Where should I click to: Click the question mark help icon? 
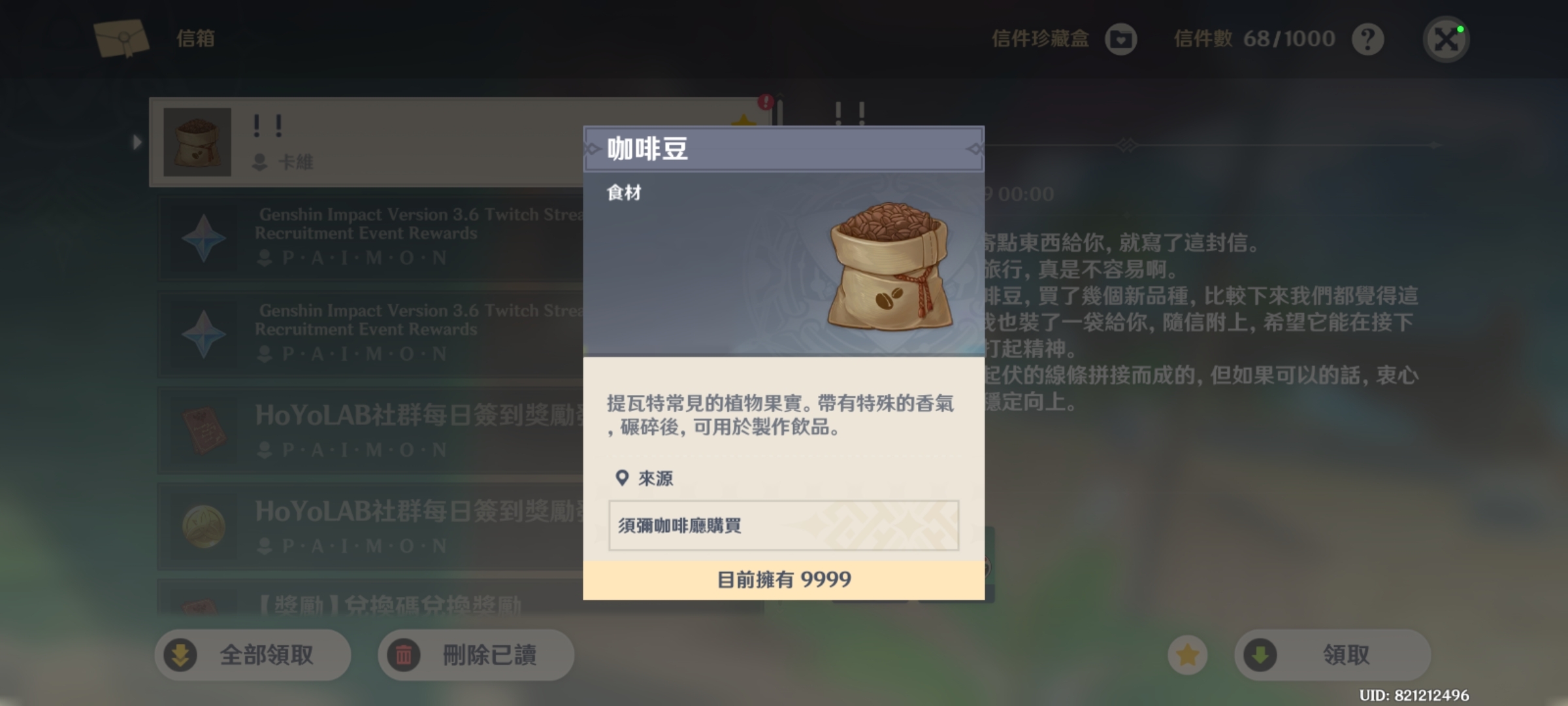pos(1367,39)
